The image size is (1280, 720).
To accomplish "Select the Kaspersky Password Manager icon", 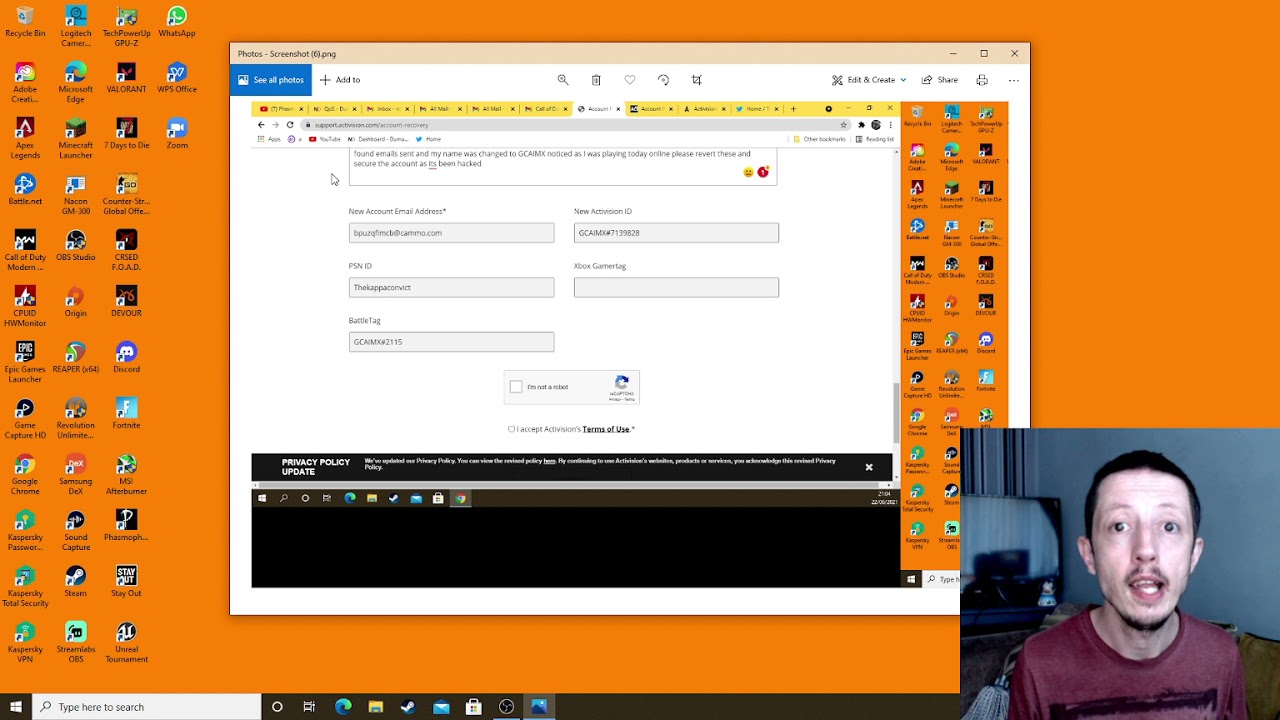I will pyautogui.click(x=25, y=531).
